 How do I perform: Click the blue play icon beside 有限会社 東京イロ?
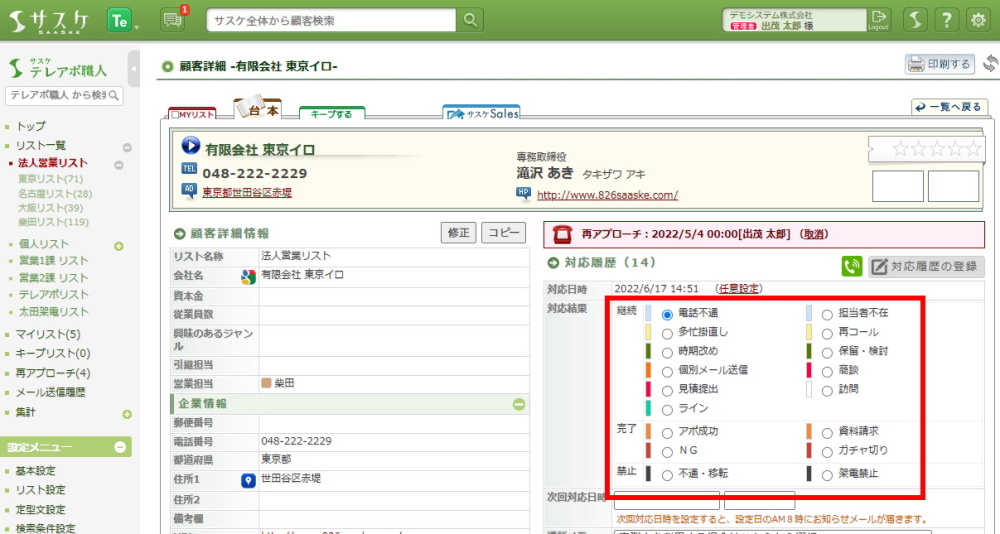[x=191, y=145]
